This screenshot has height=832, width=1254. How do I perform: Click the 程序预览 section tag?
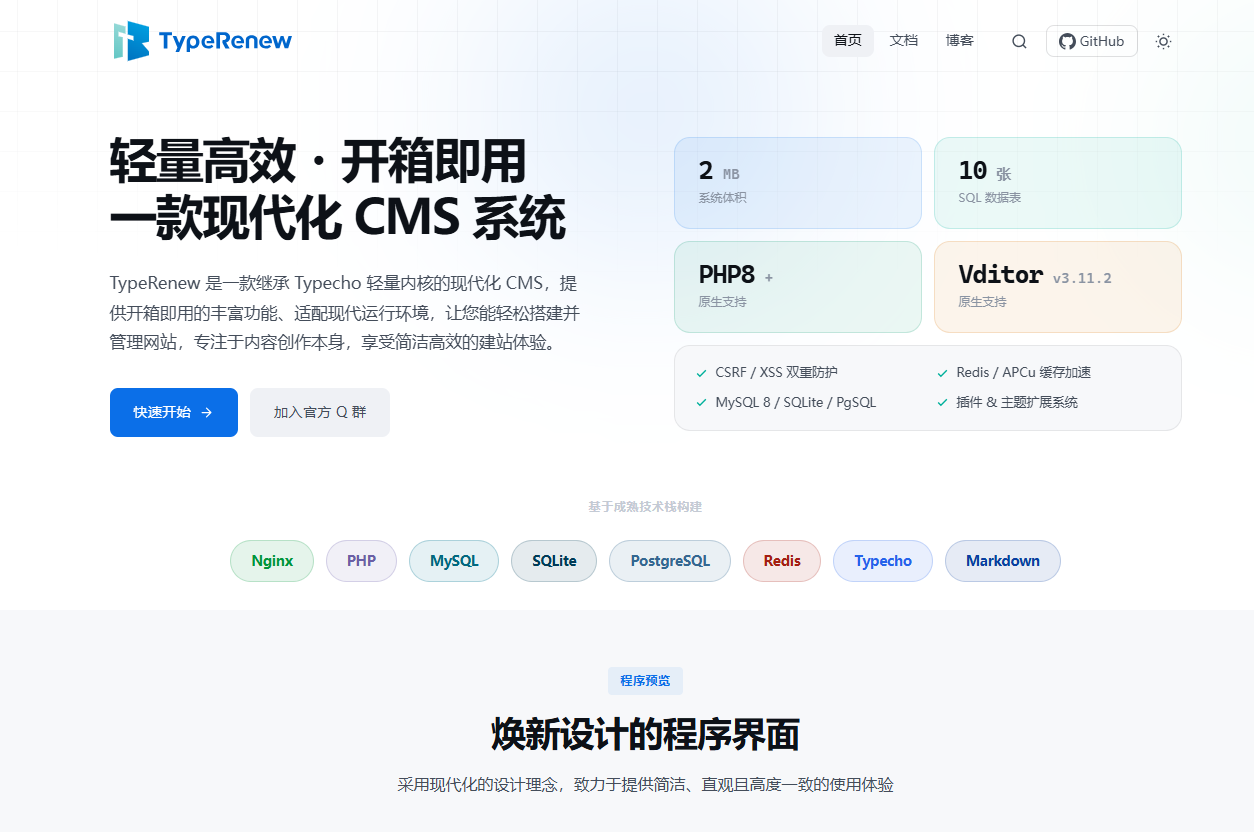point(645,681)
